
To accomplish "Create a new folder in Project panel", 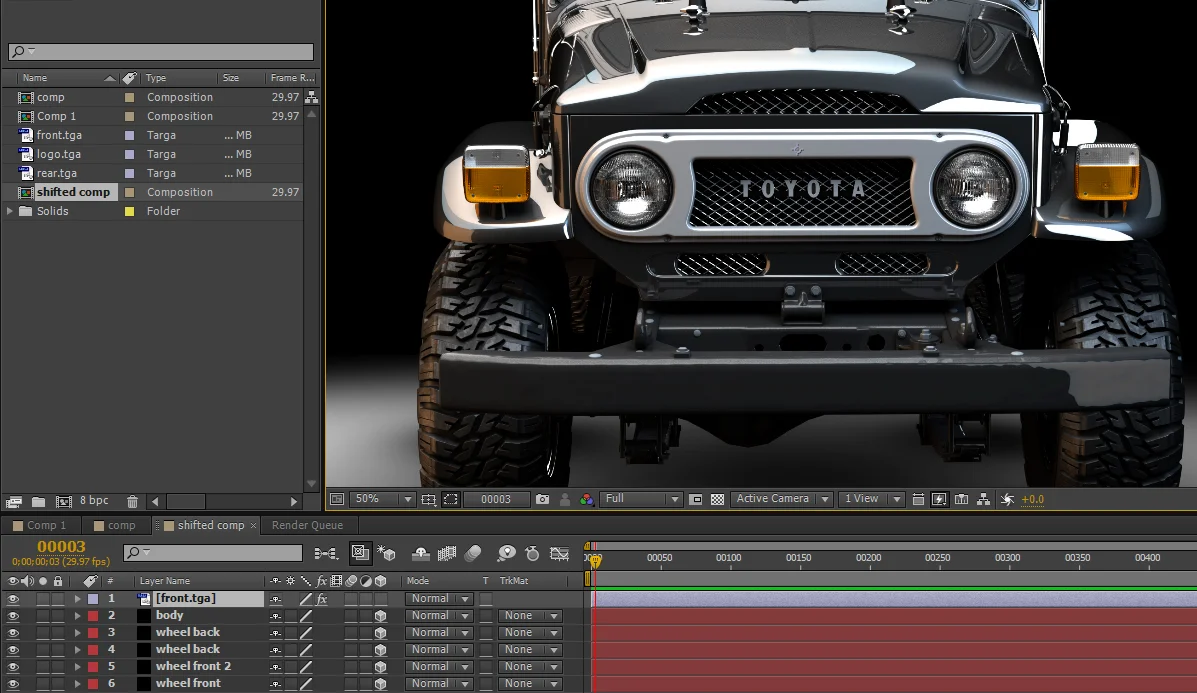I will pyautogui.click(x=38, y=501).
